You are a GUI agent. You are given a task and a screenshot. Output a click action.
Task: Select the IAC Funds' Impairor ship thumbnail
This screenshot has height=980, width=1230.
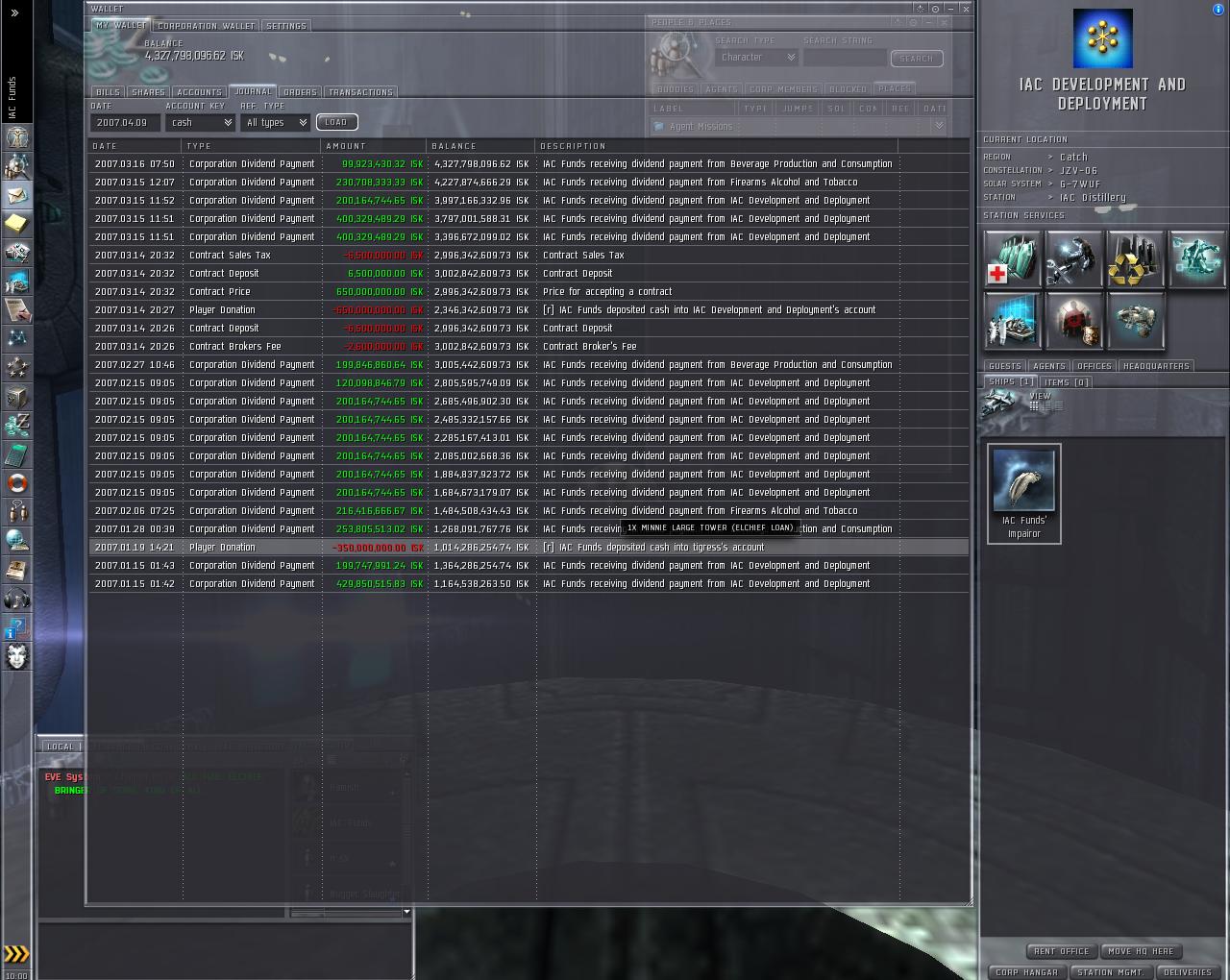coord(1024,494)
